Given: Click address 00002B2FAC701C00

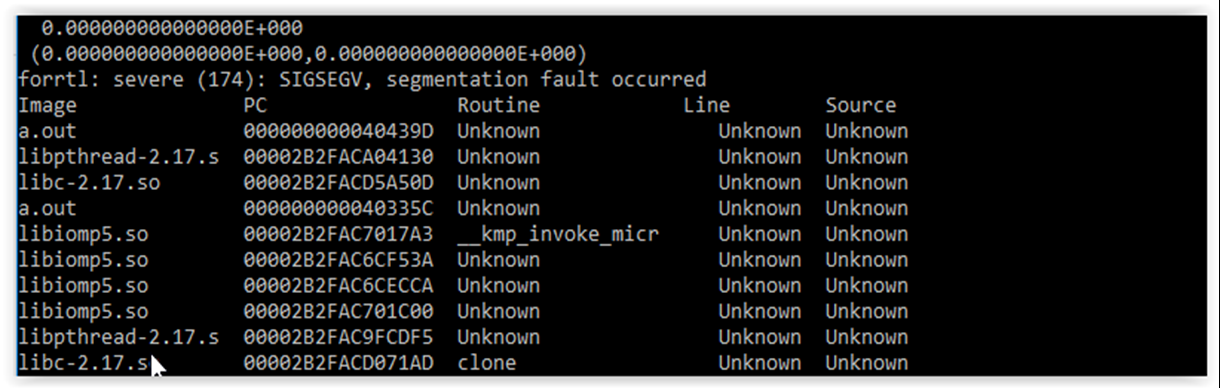Looking at the screenshot, I should (x=338, y=311).
